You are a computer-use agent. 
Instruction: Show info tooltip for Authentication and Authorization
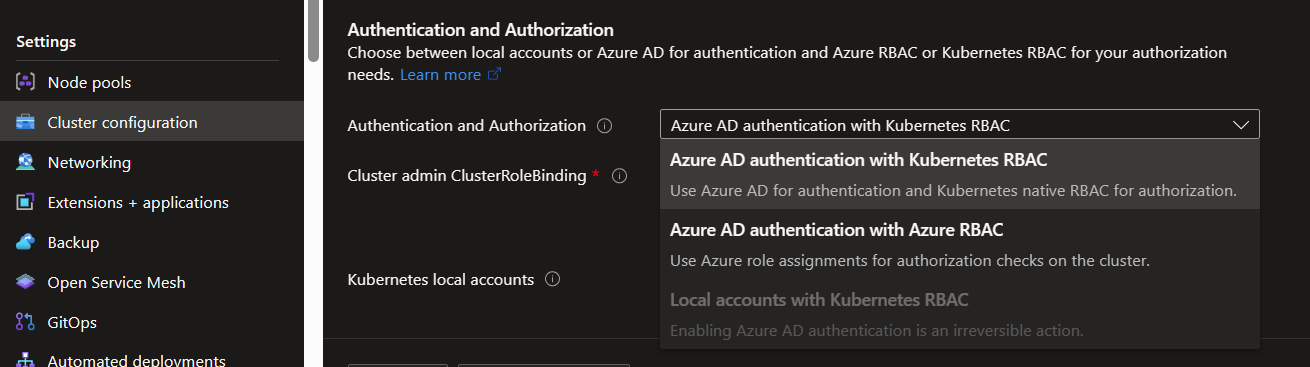[604, 126]
